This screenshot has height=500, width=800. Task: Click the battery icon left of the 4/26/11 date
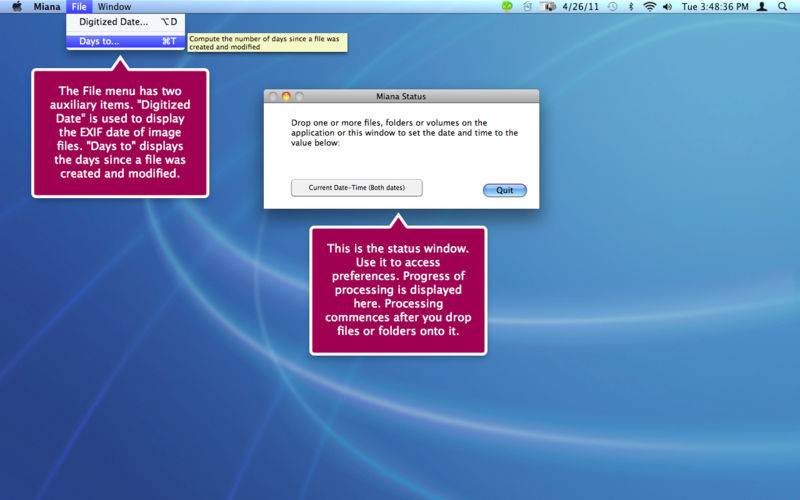(x=548, y=7)
